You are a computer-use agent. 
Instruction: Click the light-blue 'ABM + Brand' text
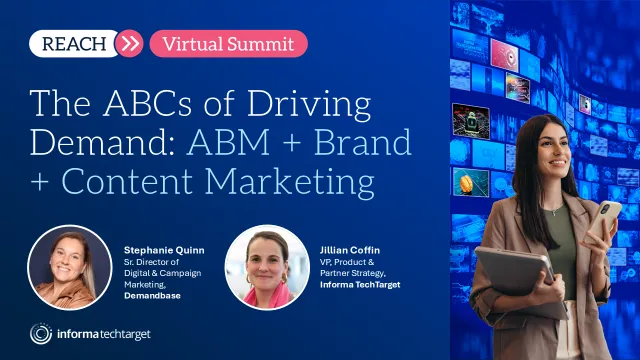coord(299,142)
